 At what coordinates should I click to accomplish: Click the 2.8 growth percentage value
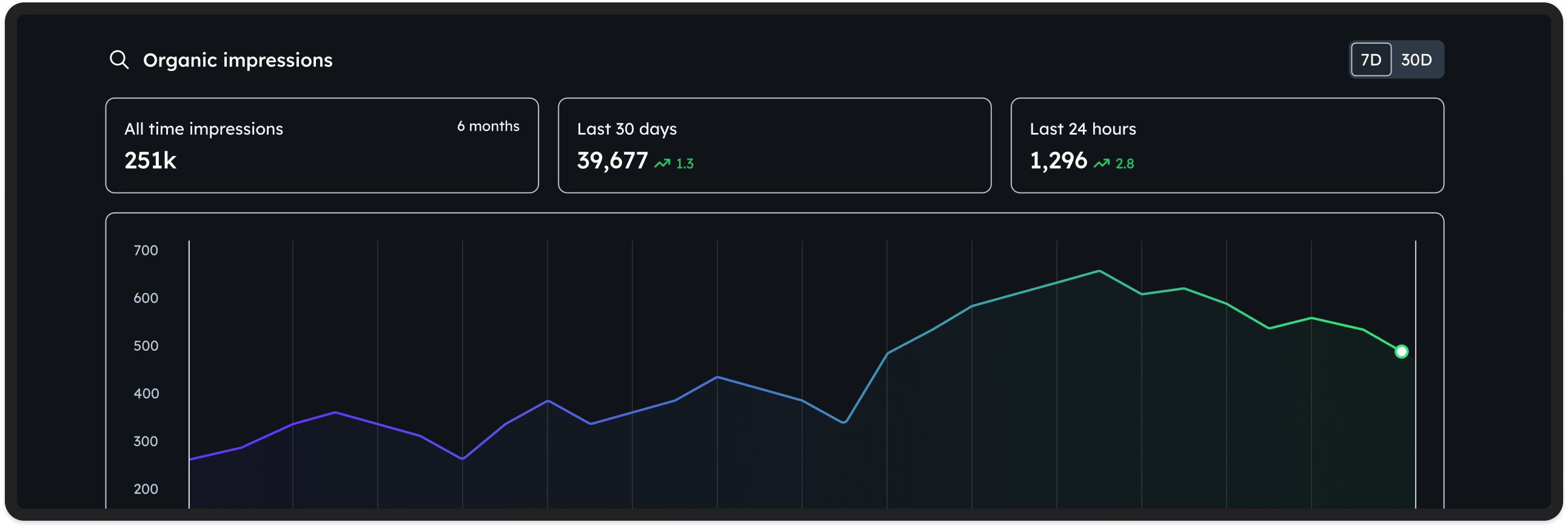pyautogui.click(x=1124, y=164)
